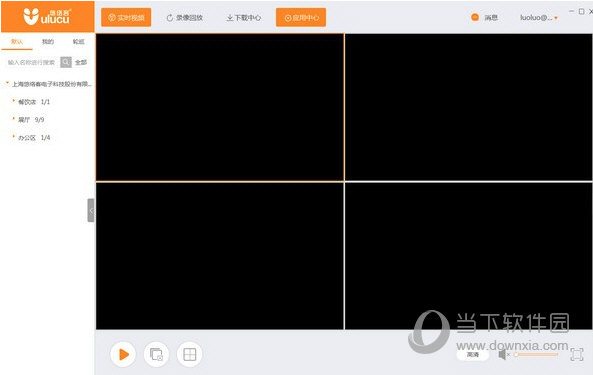Open the 消息 messages notification
This screenshot has width=593, height=375.
pos(491,17)
